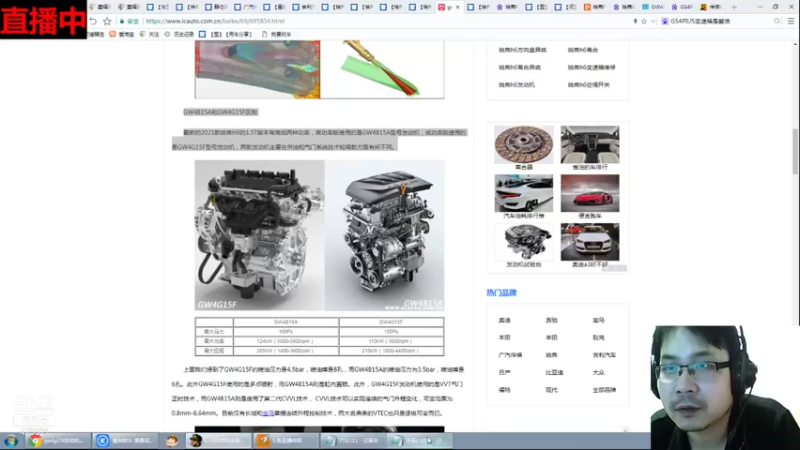Click the 热门品牌 heading

[x=501, y=293]
